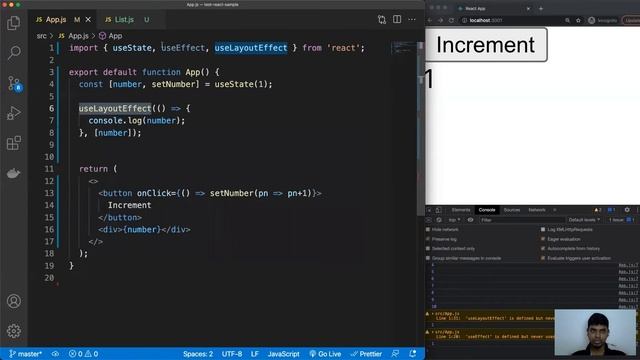
Task: Click the feedback icon in status bar
Action: coord(395,354)
